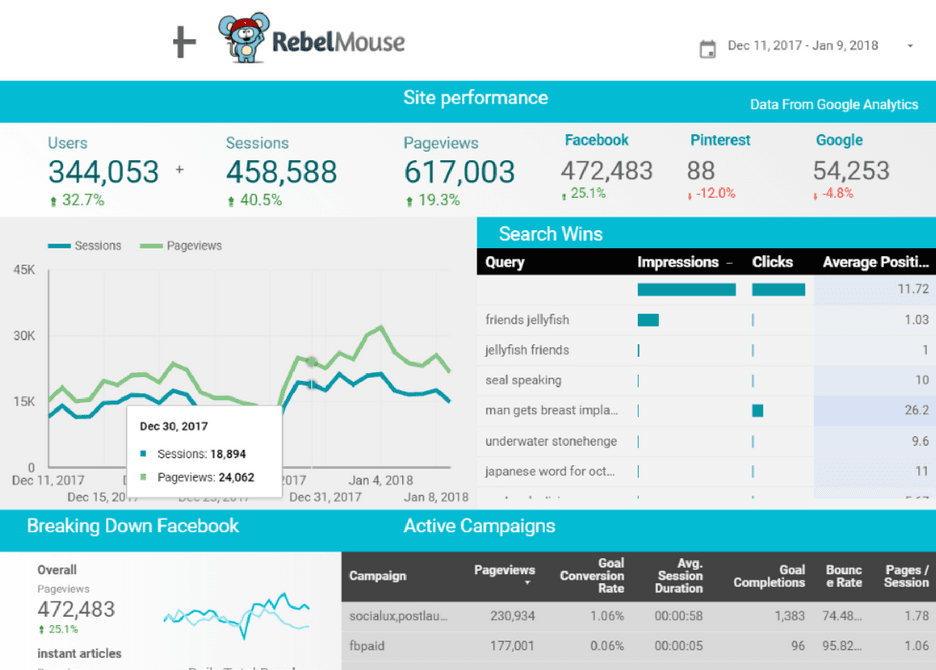
Task: Click the impressions bar for friends jellyfish
Action: click(648, 320)
